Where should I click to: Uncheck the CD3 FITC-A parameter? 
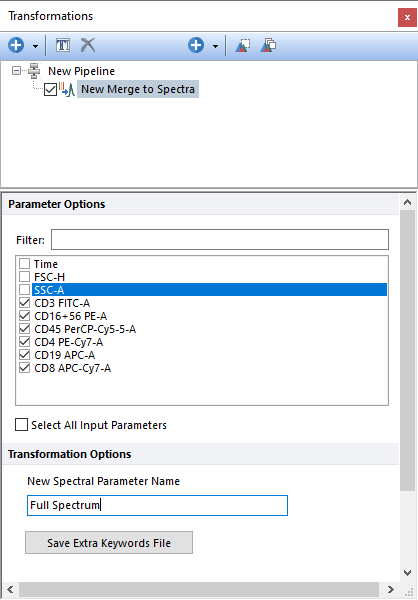24,303
